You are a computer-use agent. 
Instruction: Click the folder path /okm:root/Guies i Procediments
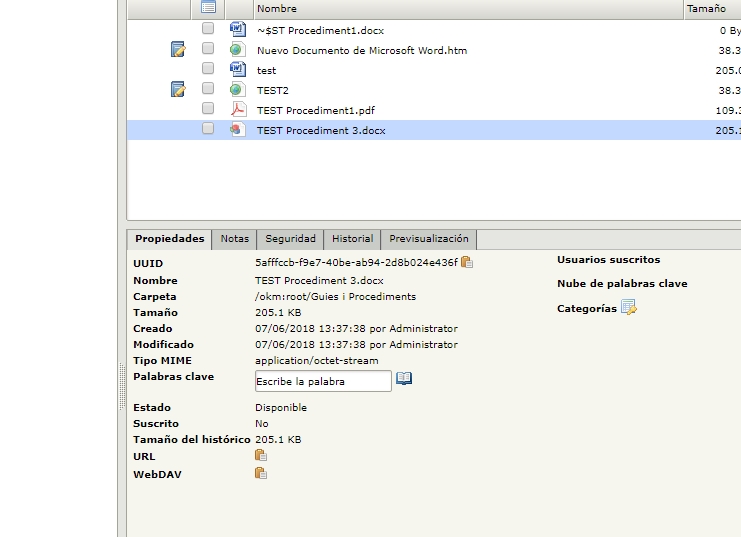(336, 297)
